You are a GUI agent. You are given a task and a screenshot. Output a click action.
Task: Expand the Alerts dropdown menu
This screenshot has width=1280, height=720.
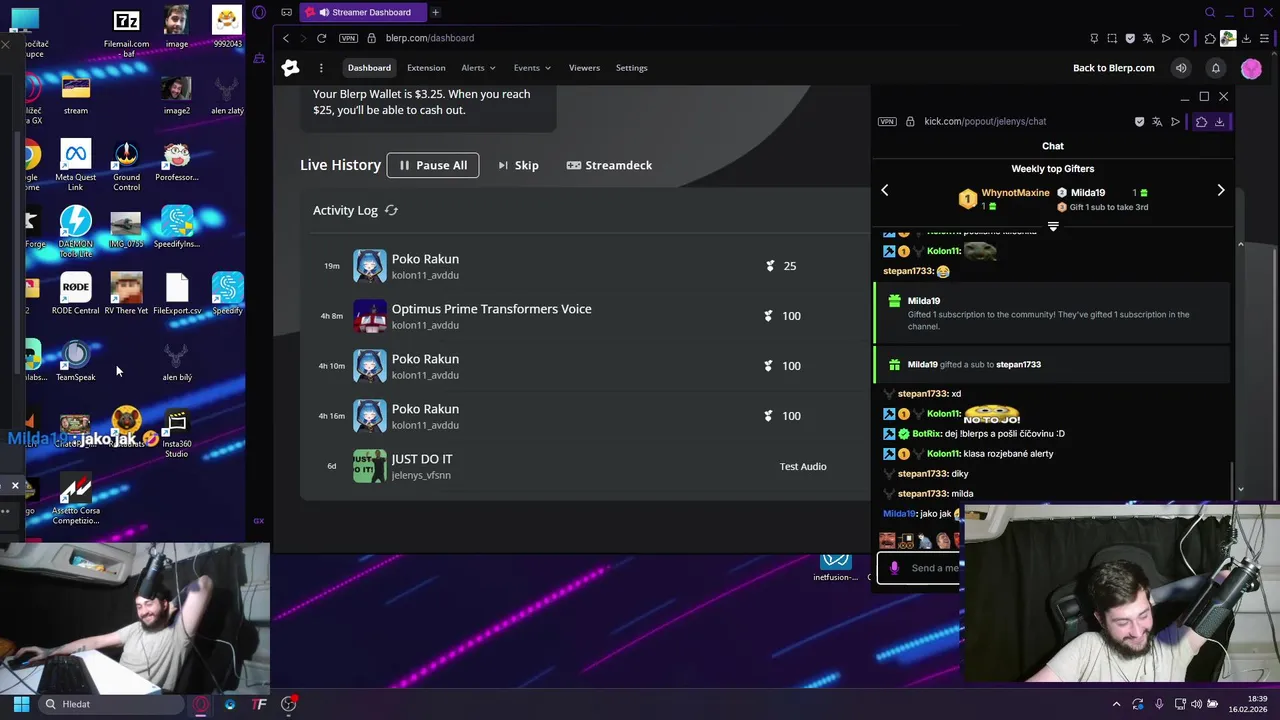point(478,68)
